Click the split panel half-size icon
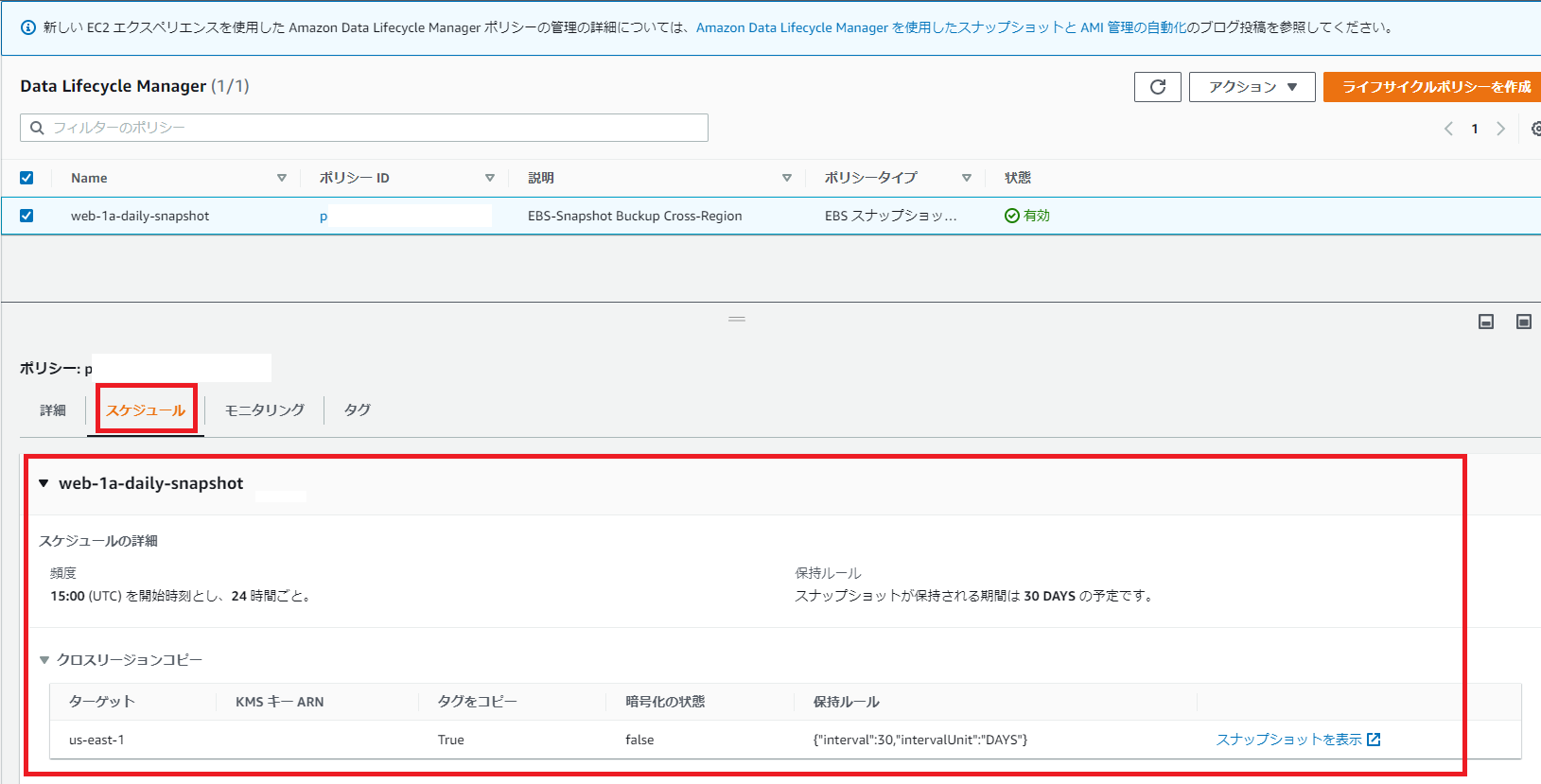 click(x=1486, y=322)
